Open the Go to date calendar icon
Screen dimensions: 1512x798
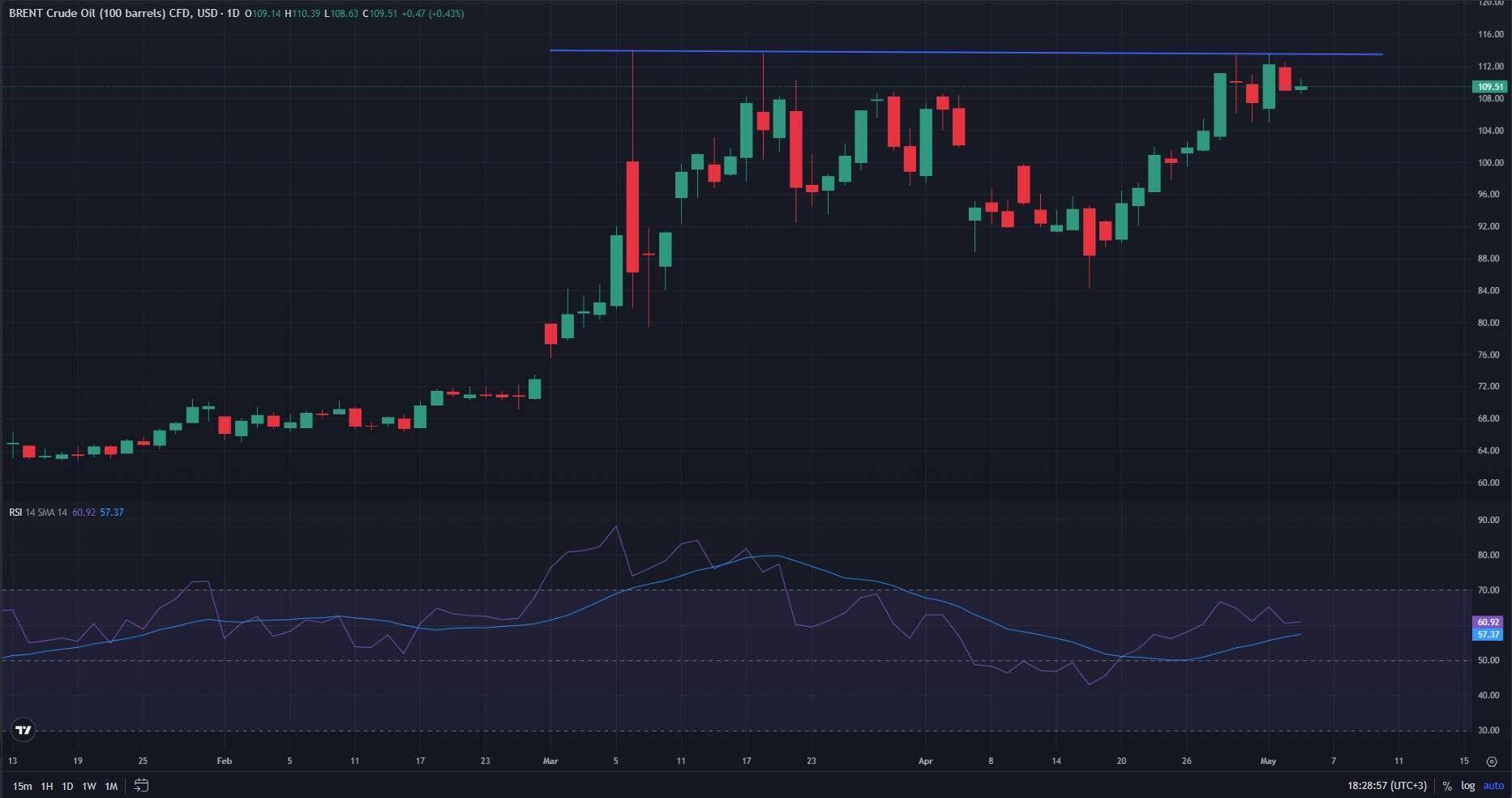tap(141, 785)
